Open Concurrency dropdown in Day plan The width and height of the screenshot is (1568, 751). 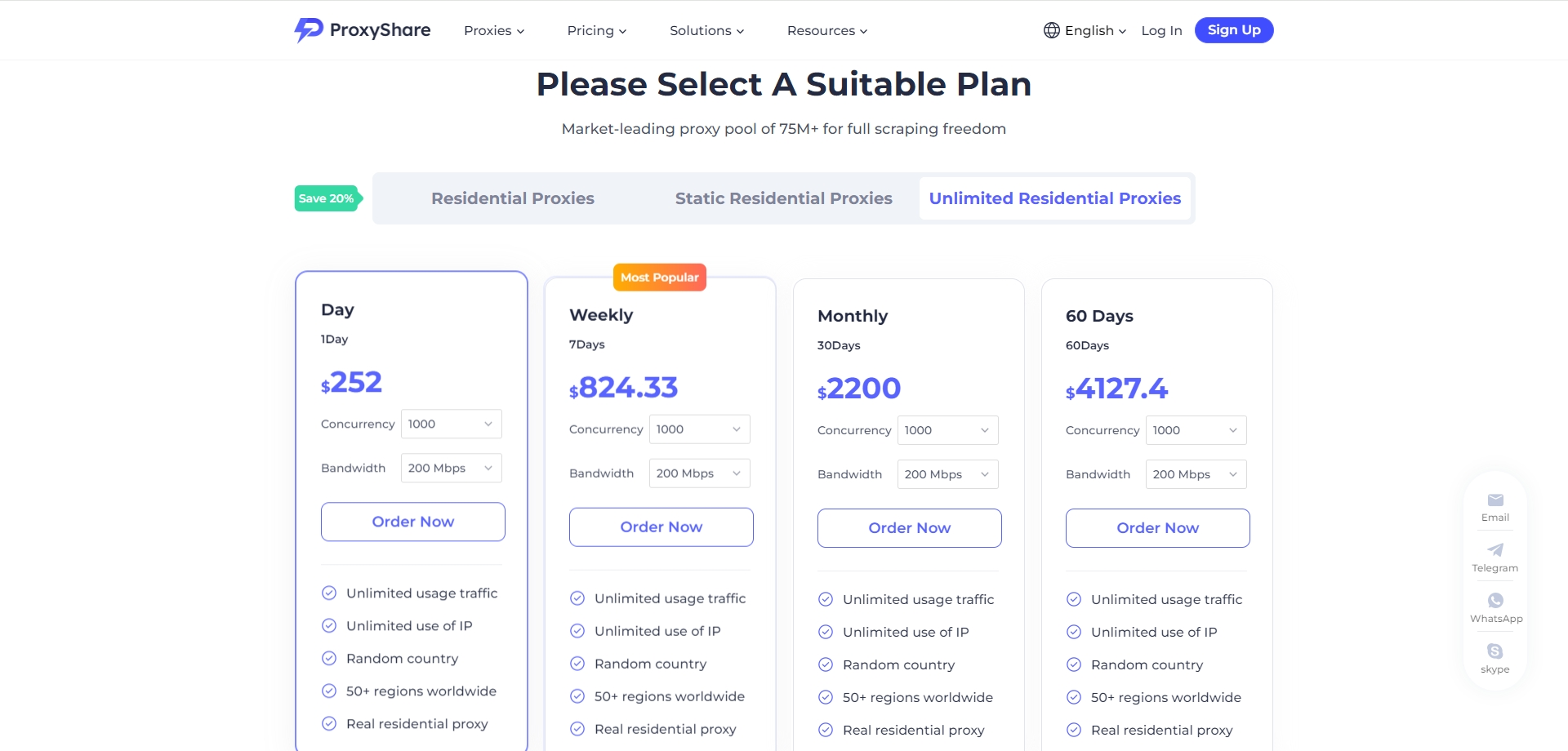pos(451,424)
